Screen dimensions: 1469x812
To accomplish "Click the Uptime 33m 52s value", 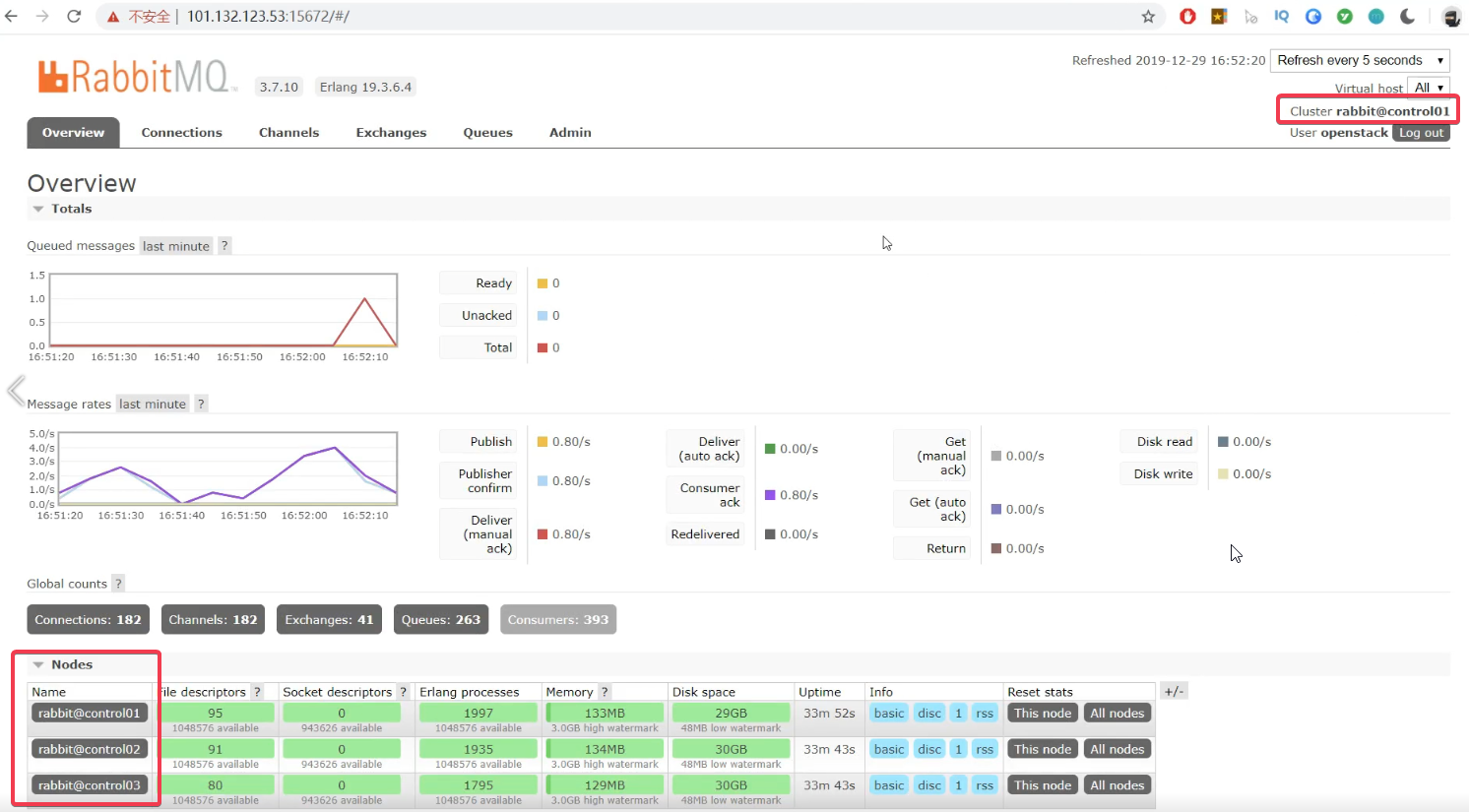I will click(829, 713).
